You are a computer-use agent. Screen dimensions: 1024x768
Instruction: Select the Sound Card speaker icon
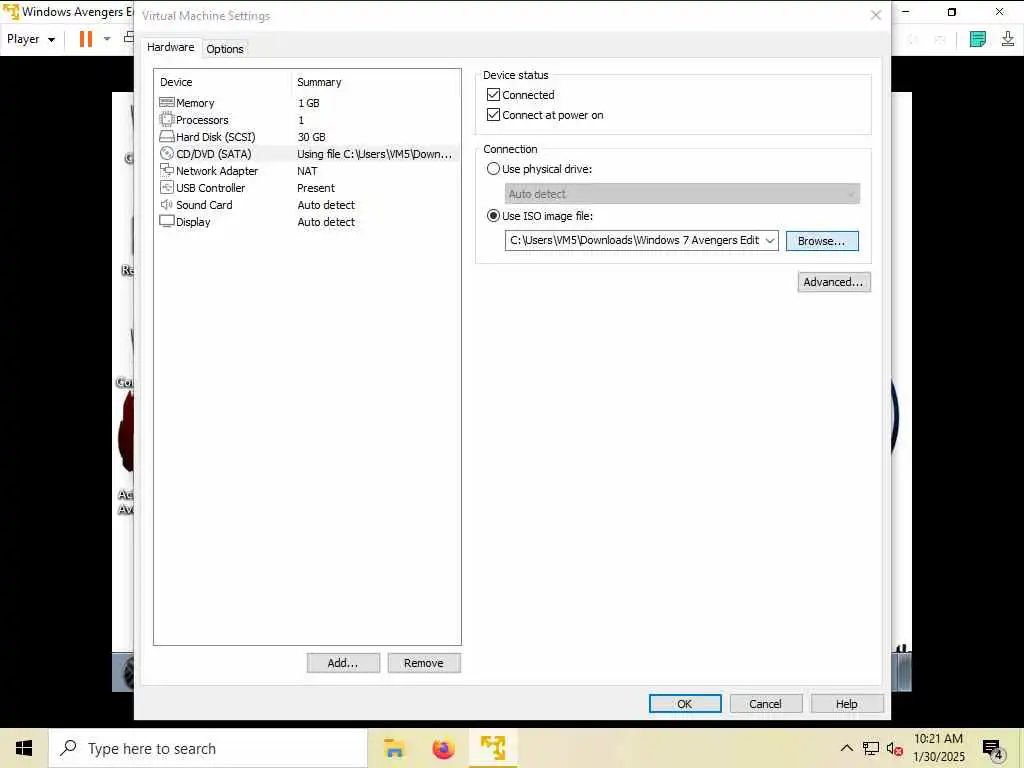(x=167, y=204)
